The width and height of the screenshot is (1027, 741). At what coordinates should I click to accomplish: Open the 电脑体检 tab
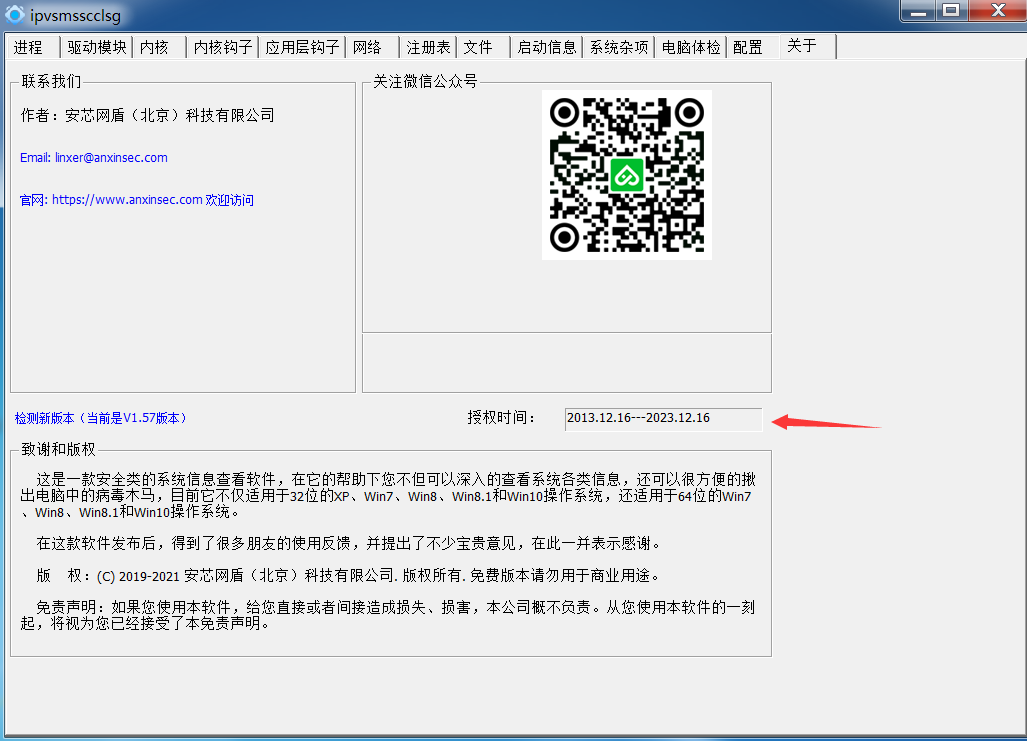pyautogui.click(x=690, y=47)
